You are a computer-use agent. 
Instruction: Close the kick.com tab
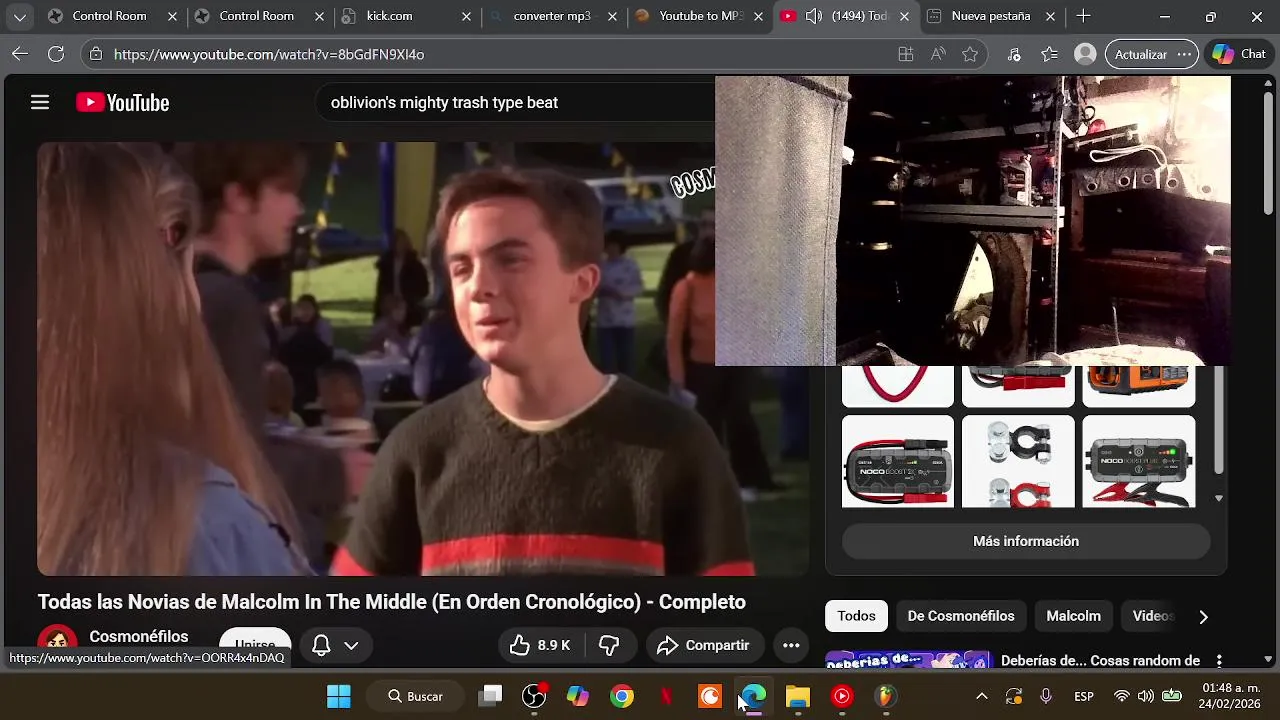(x=467, y=17)
